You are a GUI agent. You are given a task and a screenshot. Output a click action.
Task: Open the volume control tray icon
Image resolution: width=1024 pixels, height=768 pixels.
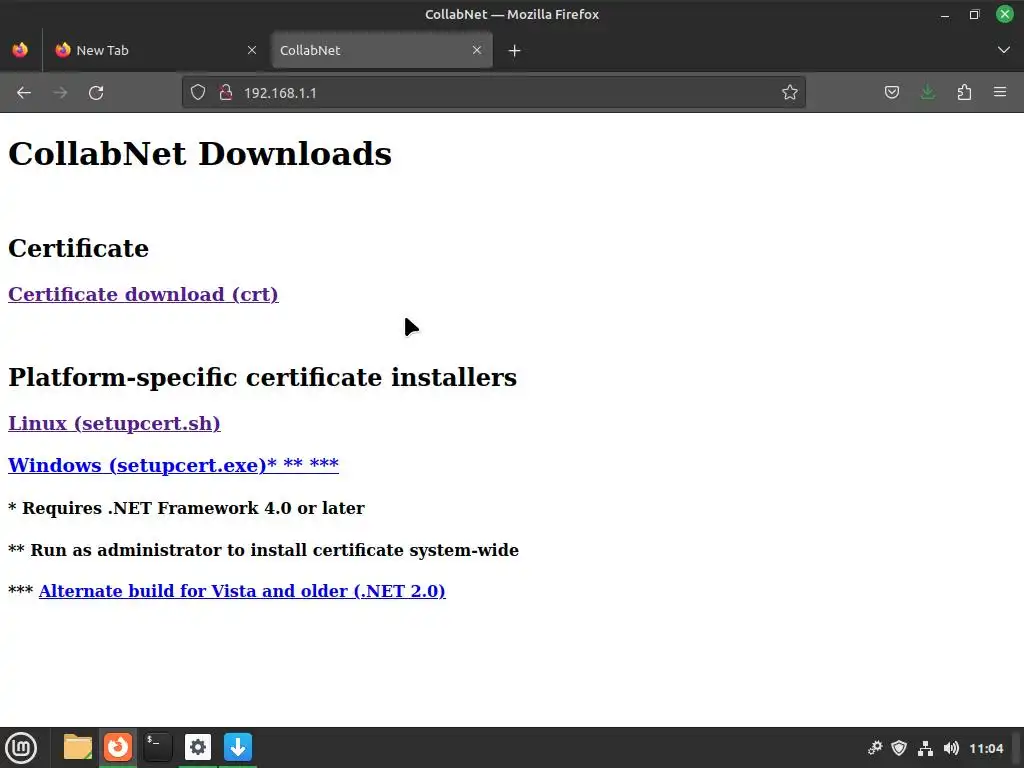(x=952, y=748)
